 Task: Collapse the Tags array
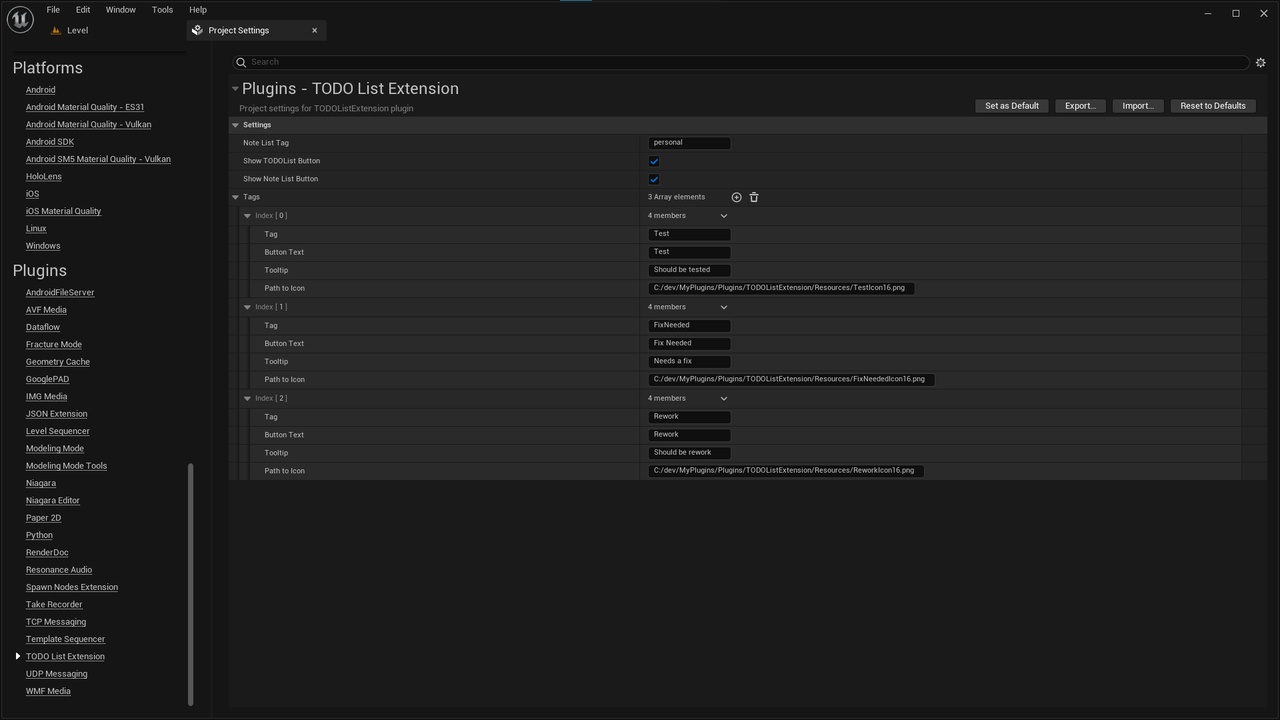pos(236,197)
